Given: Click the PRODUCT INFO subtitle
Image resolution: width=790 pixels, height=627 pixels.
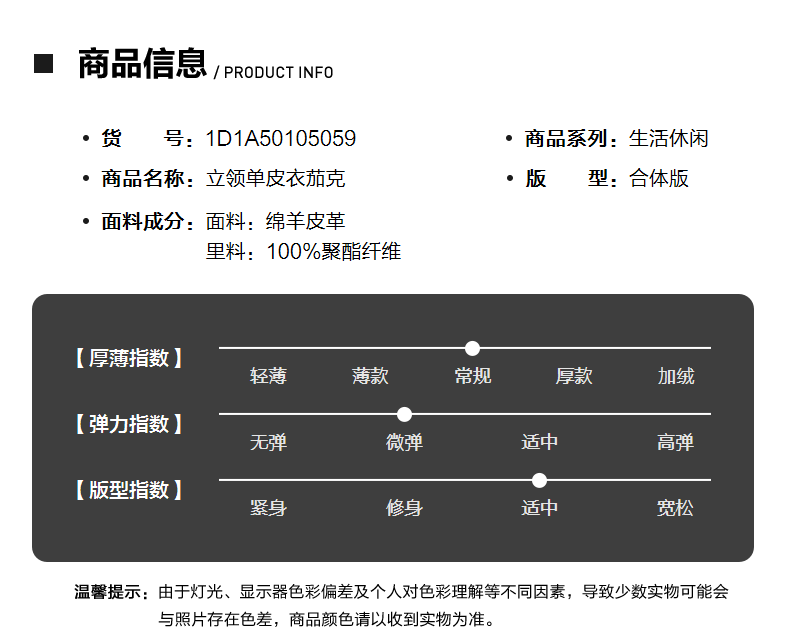Looking at the screenshot, I should (278, 73).
